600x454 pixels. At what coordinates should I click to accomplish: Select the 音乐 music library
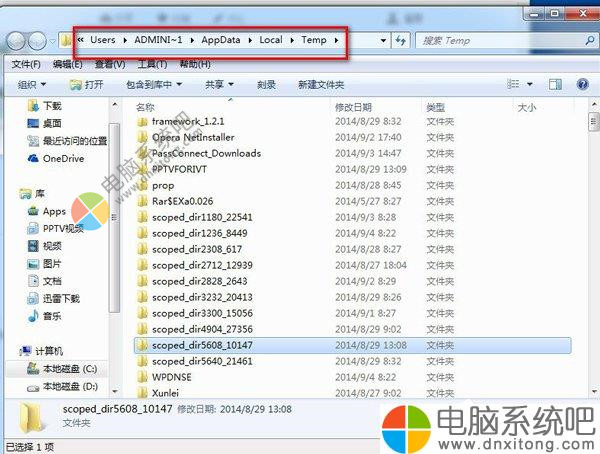(x=51, y=316)
